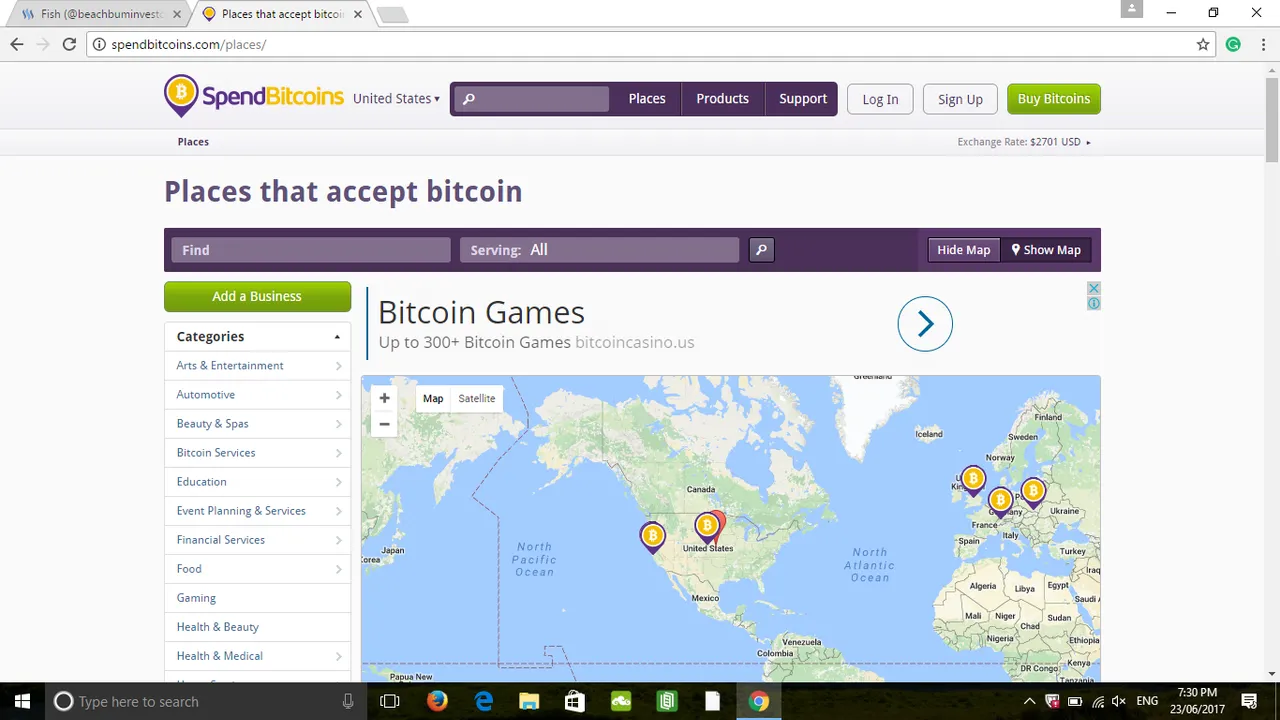This screenshot has height=720, width=1280.
Task: Click the bitcoin map marker in California
Action: 652,537
